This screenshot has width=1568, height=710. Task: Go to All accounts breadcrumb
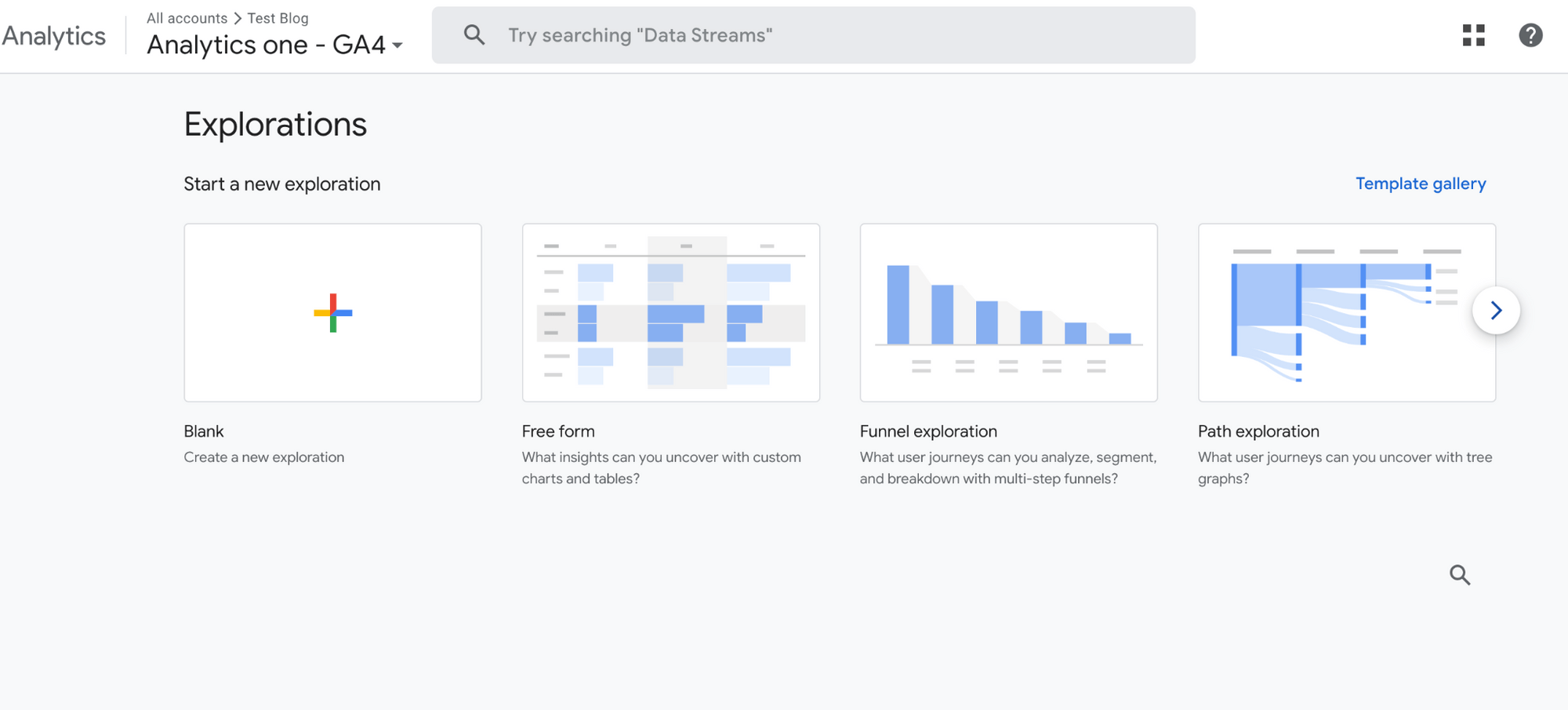[x=187, y=18]
